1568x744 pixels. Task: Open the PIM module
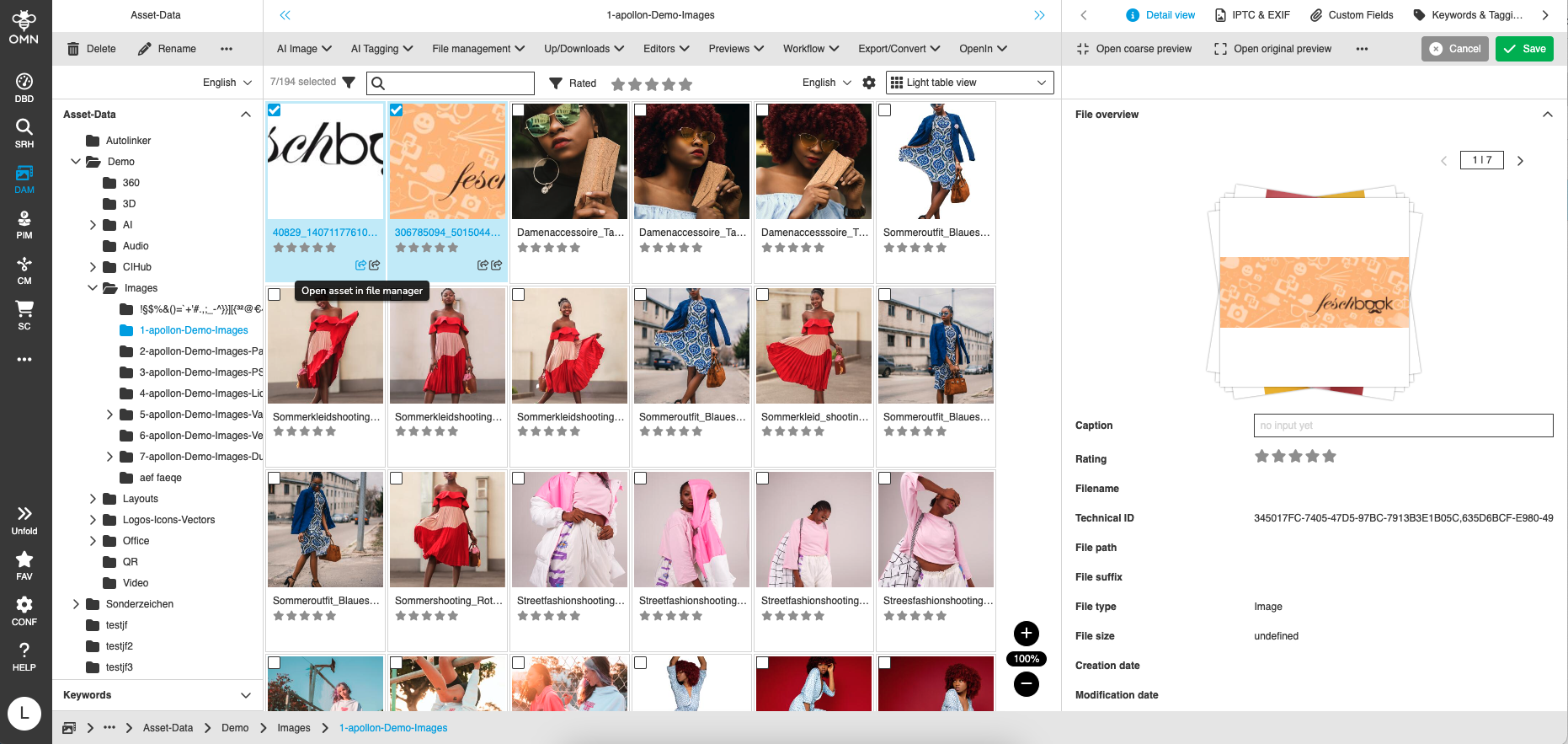(24, 224)
